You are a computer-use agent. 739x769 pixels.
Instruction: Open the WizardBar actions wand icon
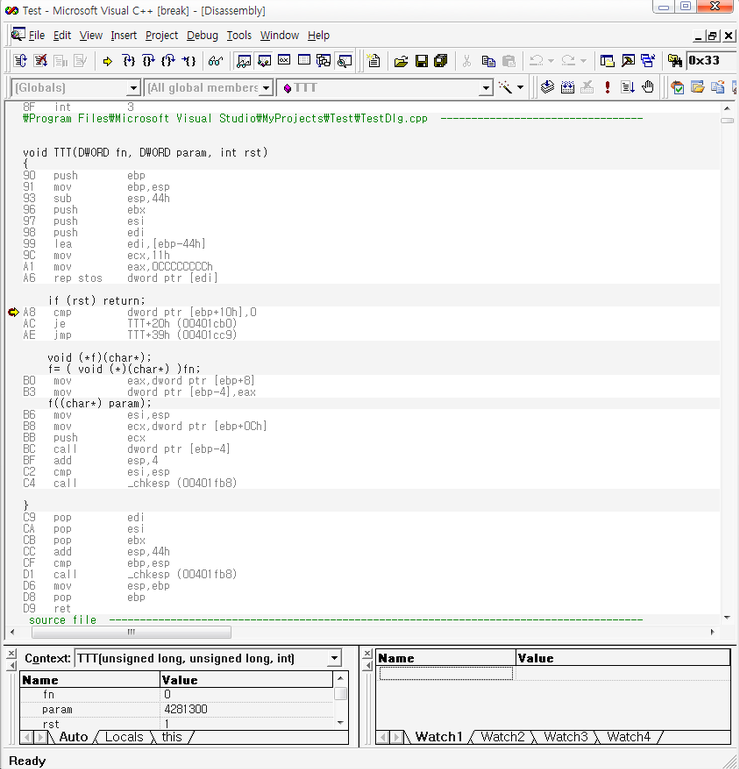[505, 88]
